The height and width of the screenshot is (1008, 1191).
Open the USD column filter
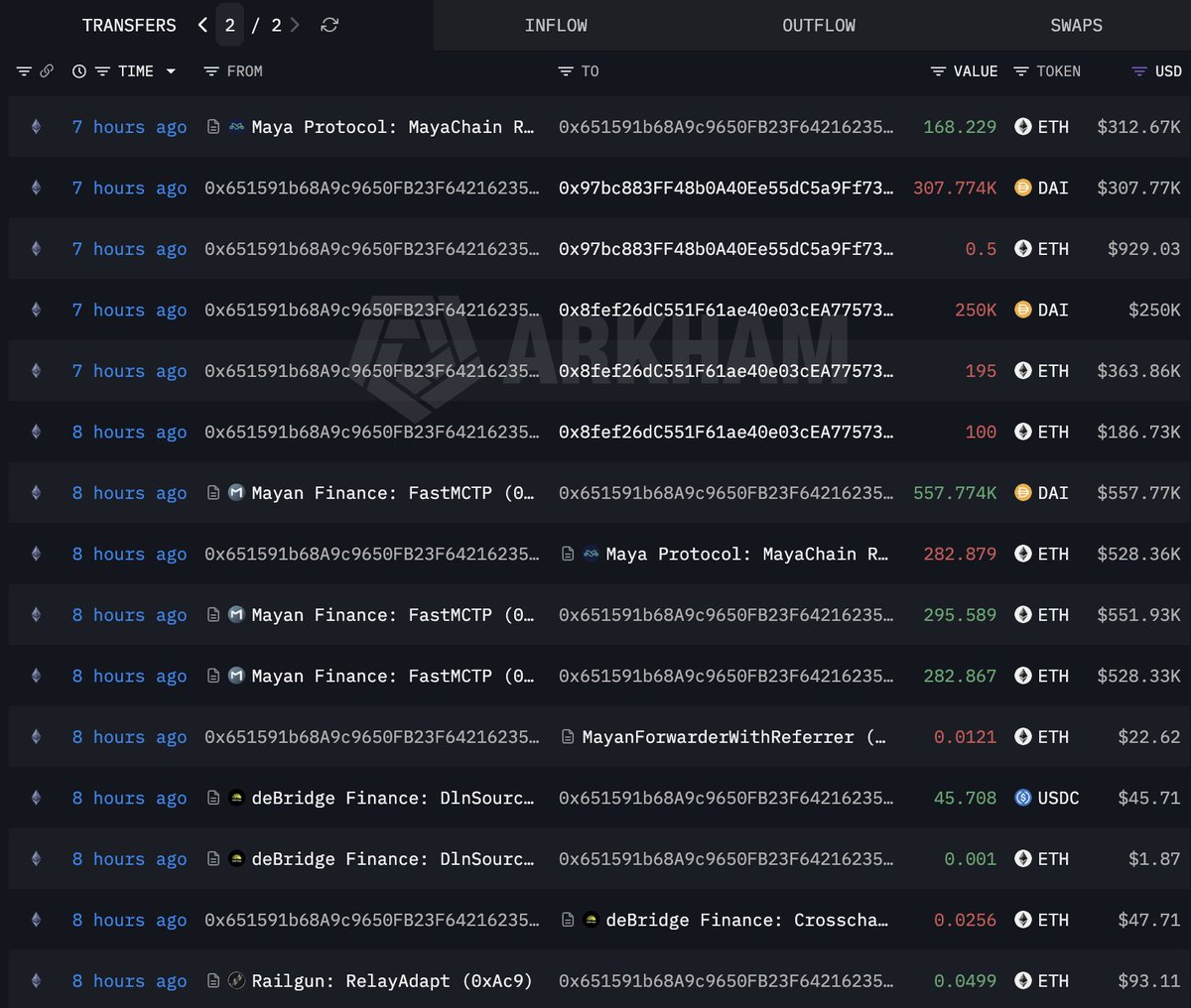tap(1139, 71)
